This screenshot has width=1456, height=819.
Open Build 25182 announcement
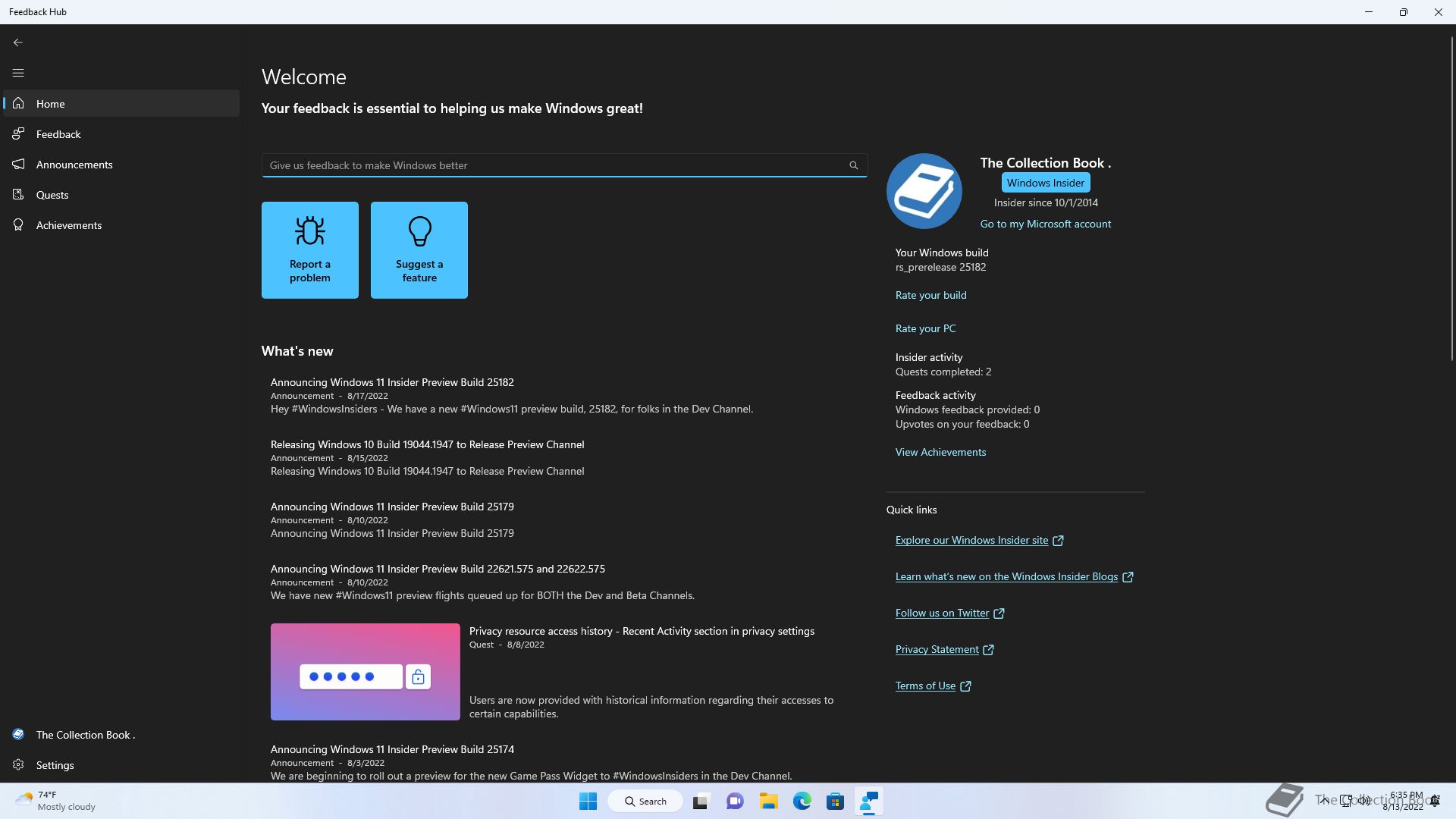point(564,395)
